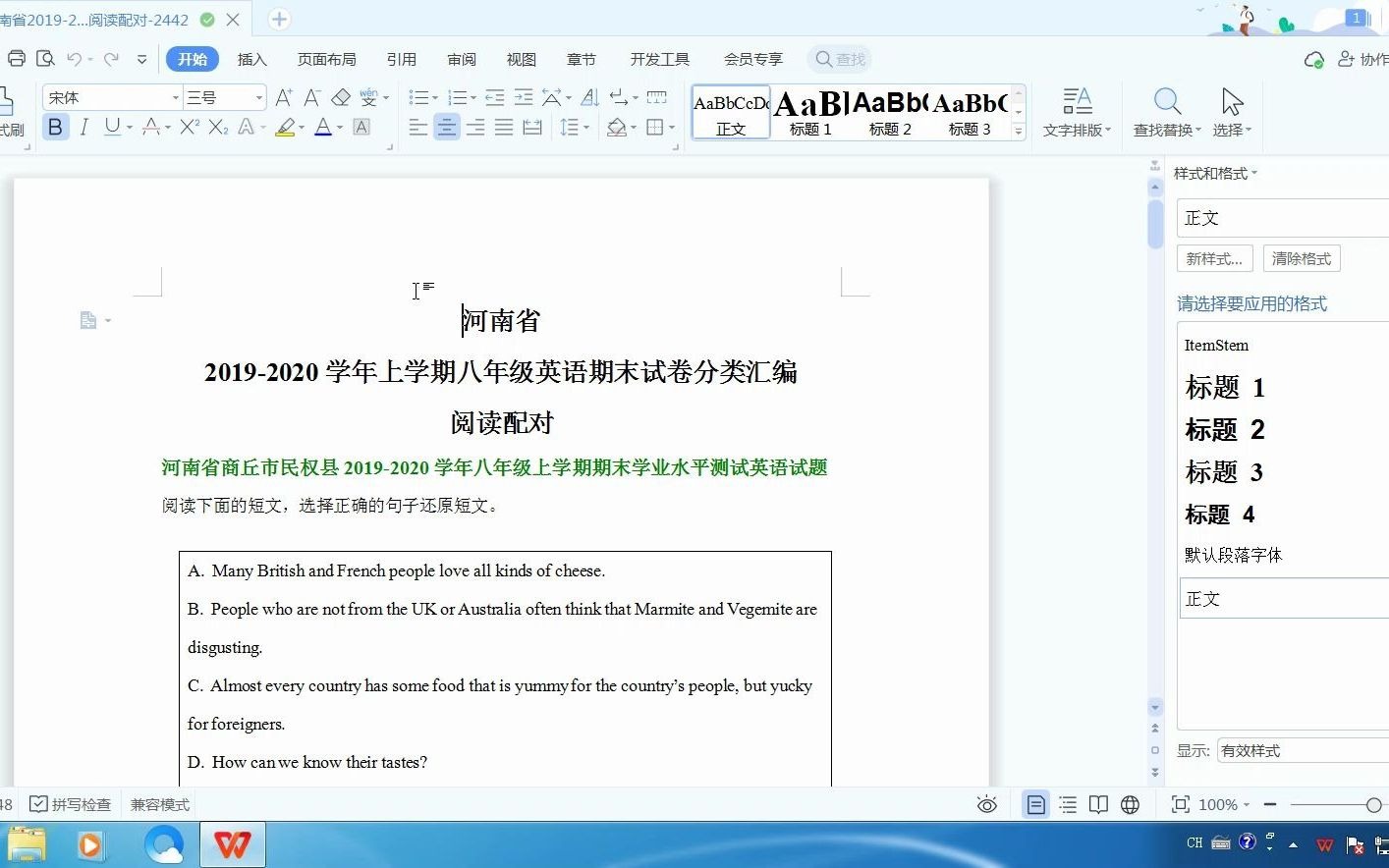Redo the last undone action
This screenshot has height=868, width=1389.
(x=111, y=59)
